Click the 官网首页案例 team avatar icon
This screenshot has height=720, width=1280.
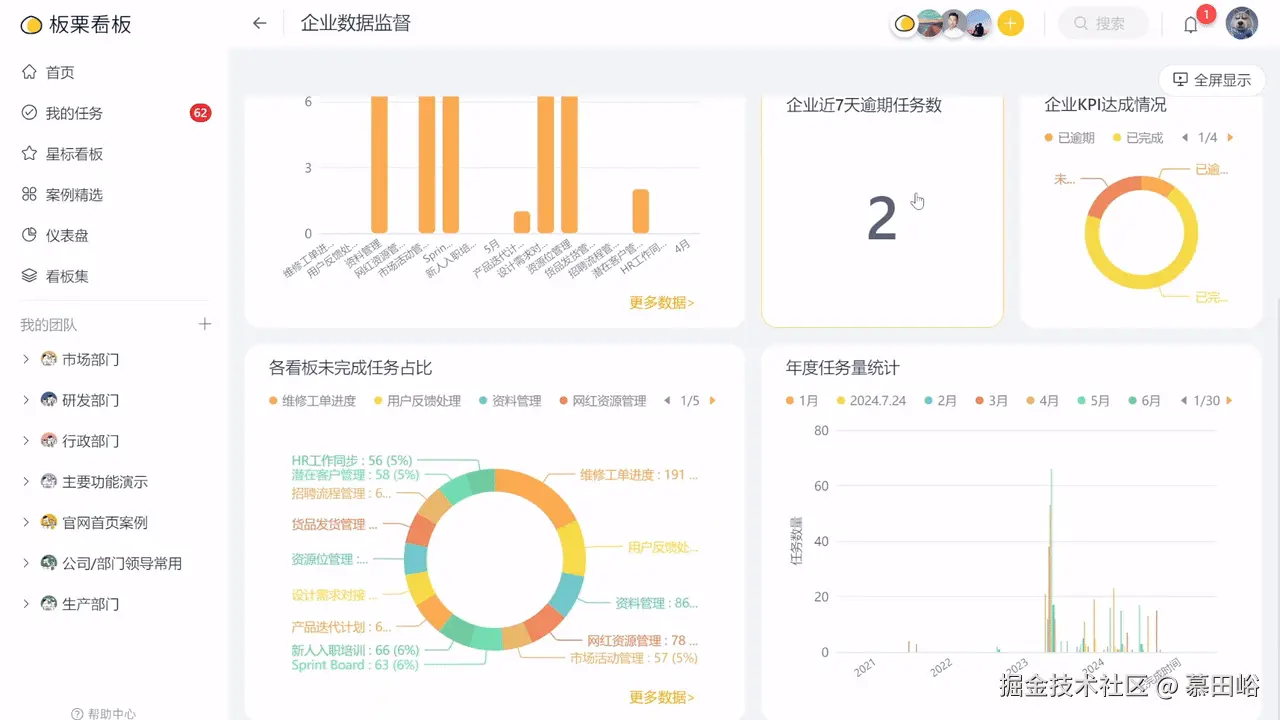click(x=49, y=522)
